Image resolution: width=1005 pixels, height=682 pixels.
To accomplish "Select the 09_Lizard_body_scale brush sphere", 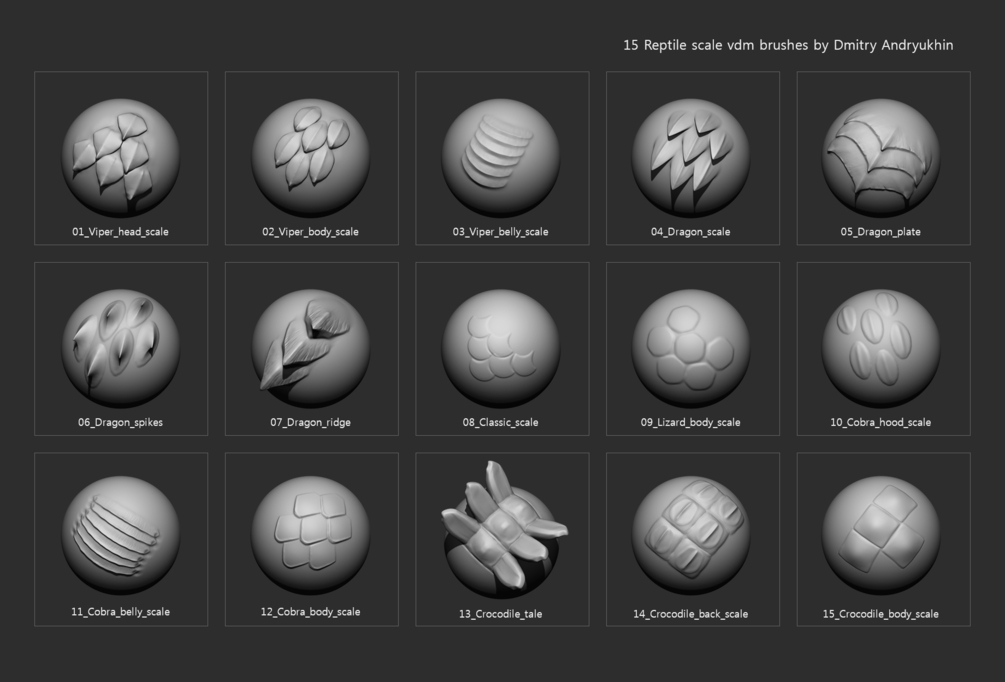I will point(691,348).
